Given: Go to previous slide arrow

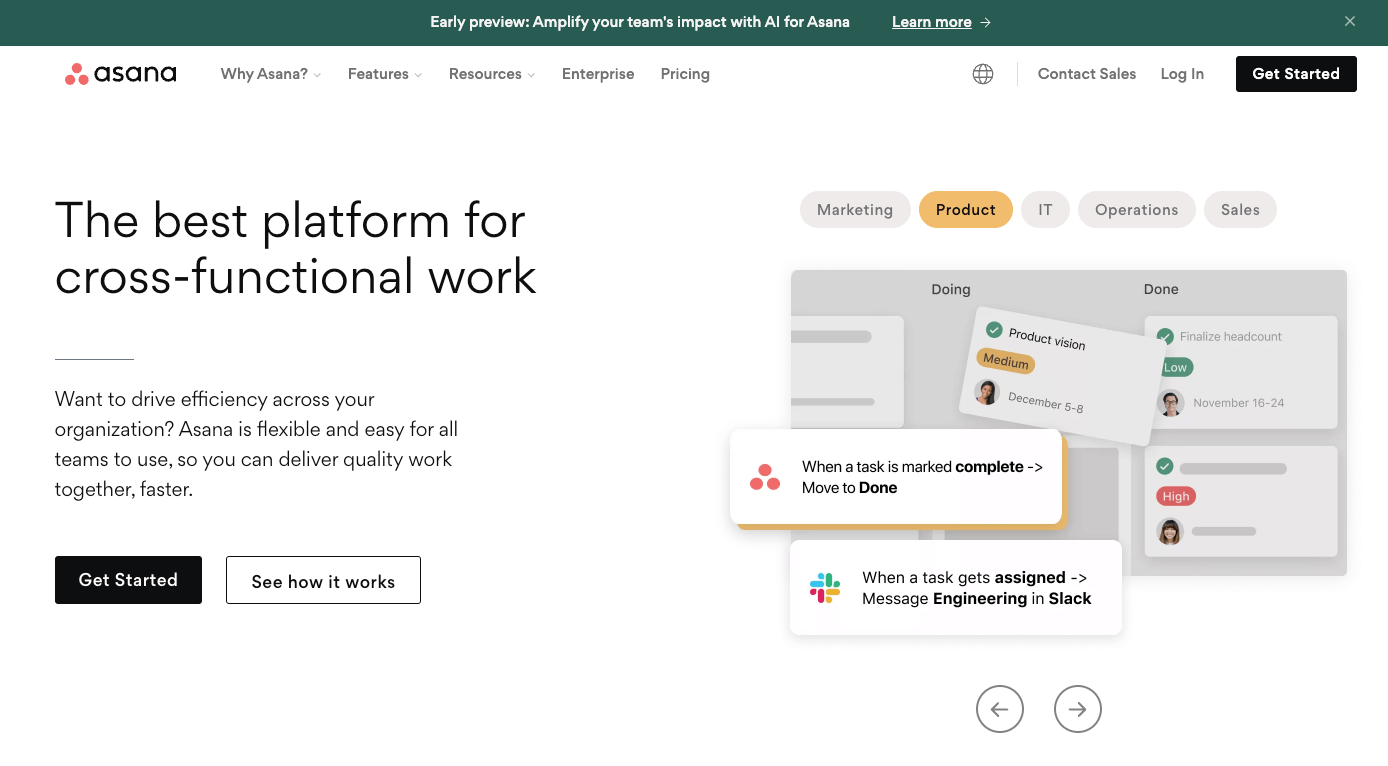Looking at the screenshot, I should tap(1000, 709).
